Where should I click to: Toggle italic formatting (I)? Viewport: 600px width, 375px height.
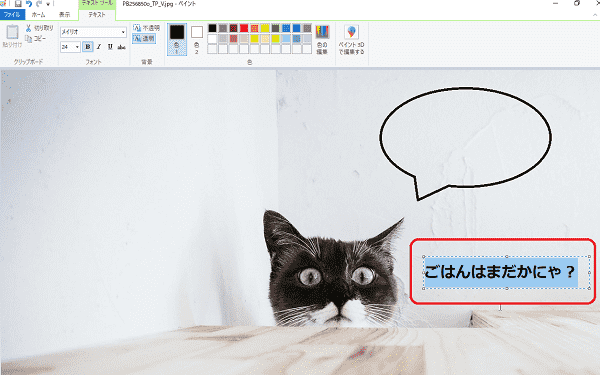99,47
